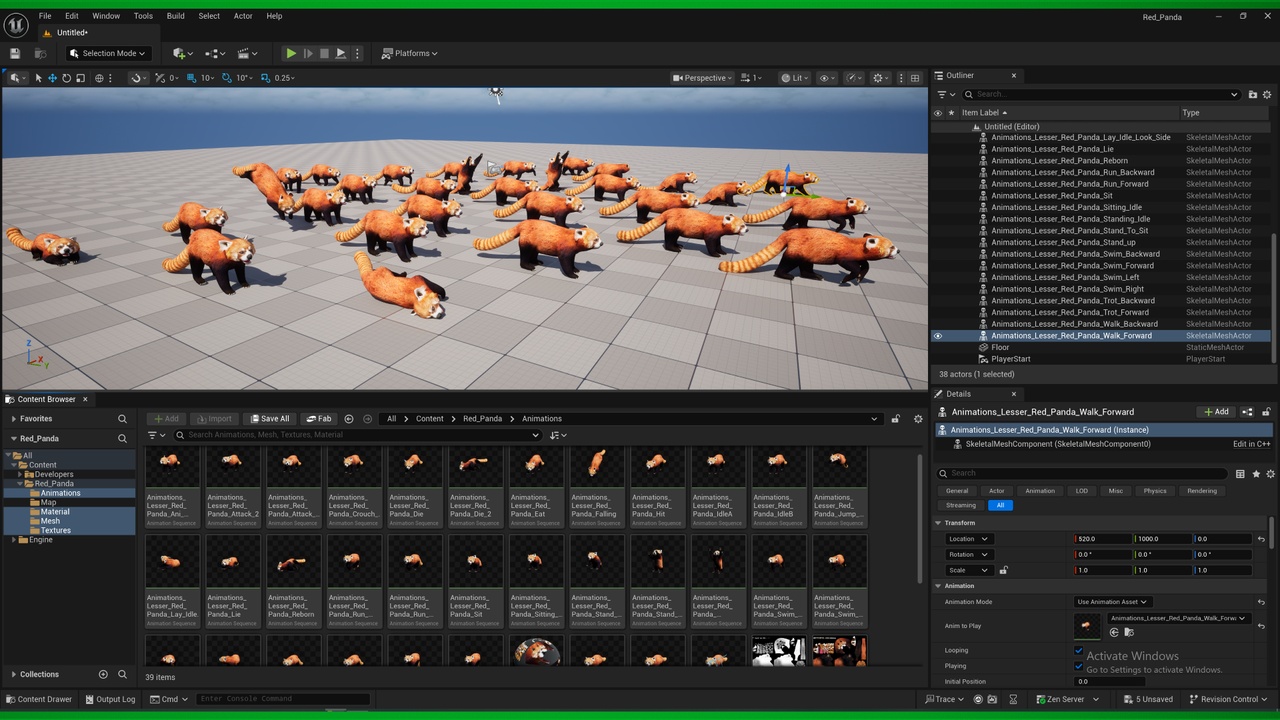Open the Blueprints dropdown in the main toolbar
This screenshot has height=720, width=1280.
(x=215, y=53)
